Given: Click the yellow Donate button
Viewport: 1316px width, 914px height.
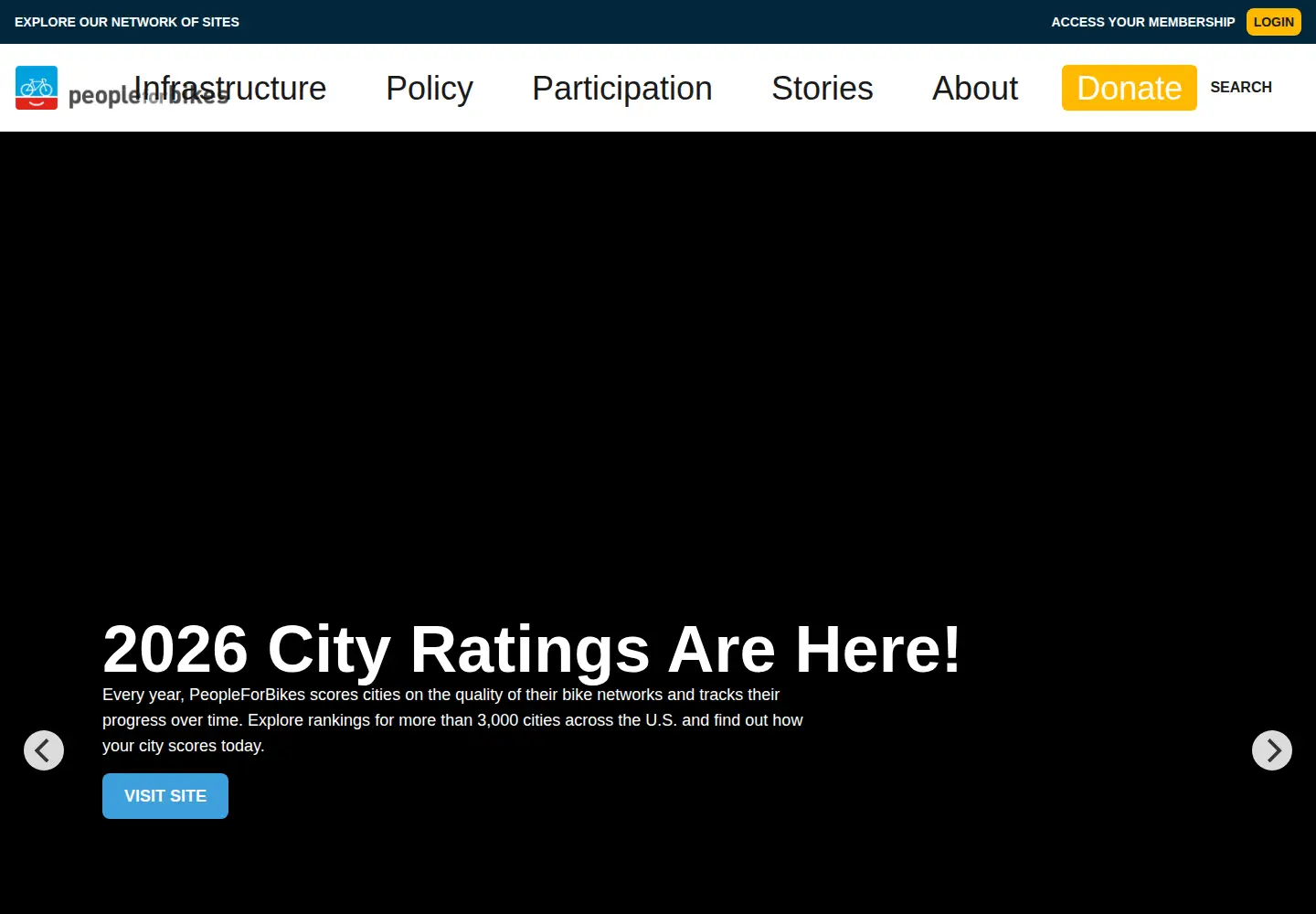Looking at the screenshot, I should pyautogui.click(x=1130, y=88).
